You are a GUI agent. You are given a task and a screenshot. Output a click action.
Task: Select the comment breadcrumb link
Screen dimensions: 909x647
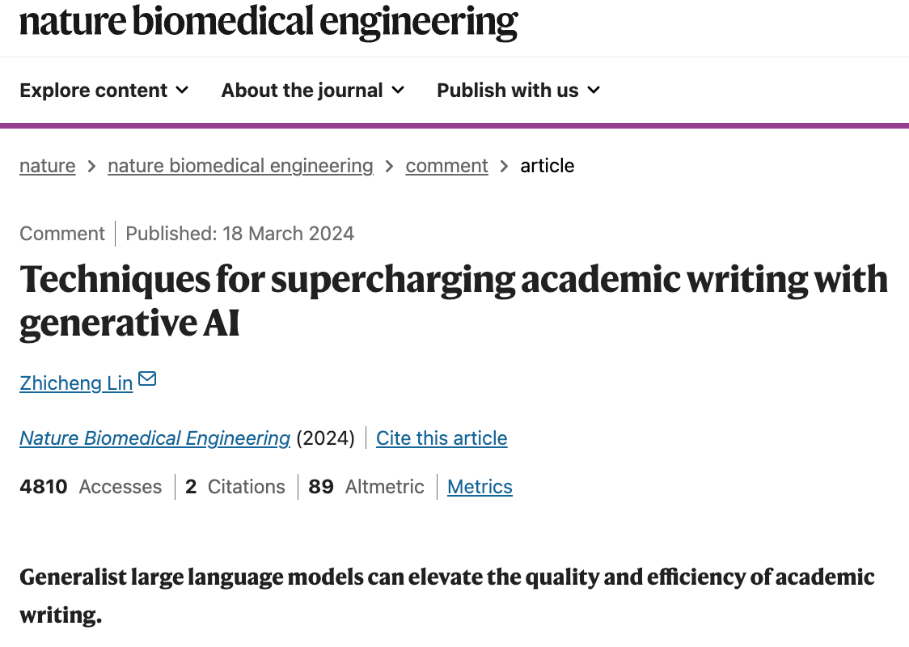pos(446,166)
